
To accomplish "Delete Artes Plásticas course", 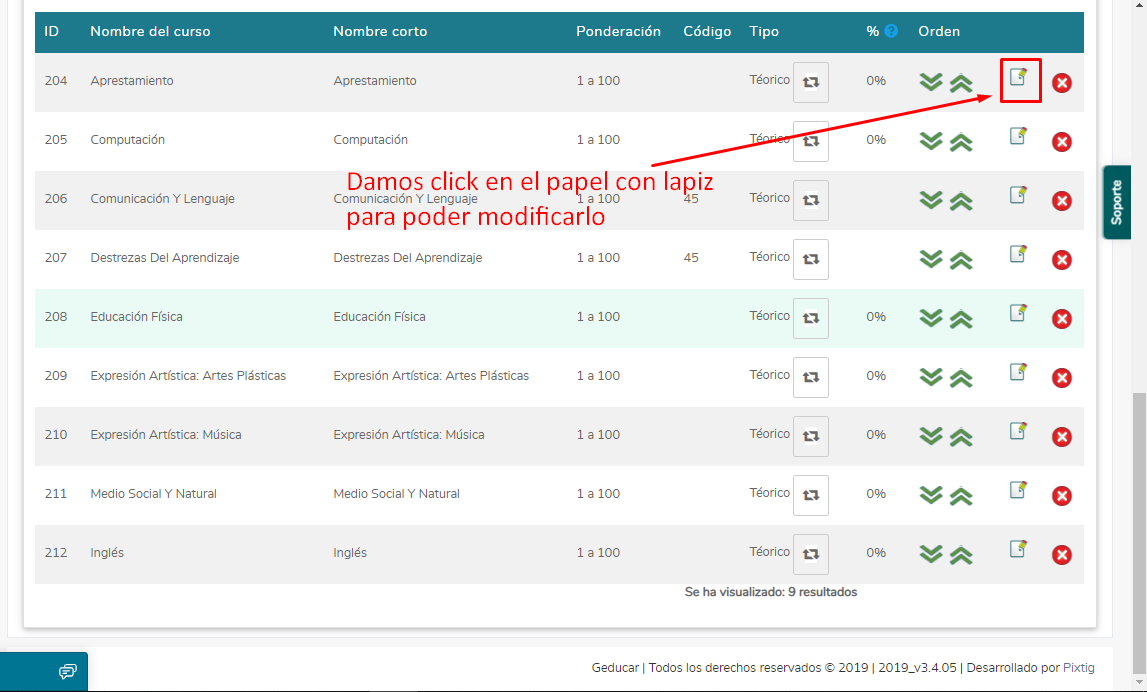I will coord(1061,378).
